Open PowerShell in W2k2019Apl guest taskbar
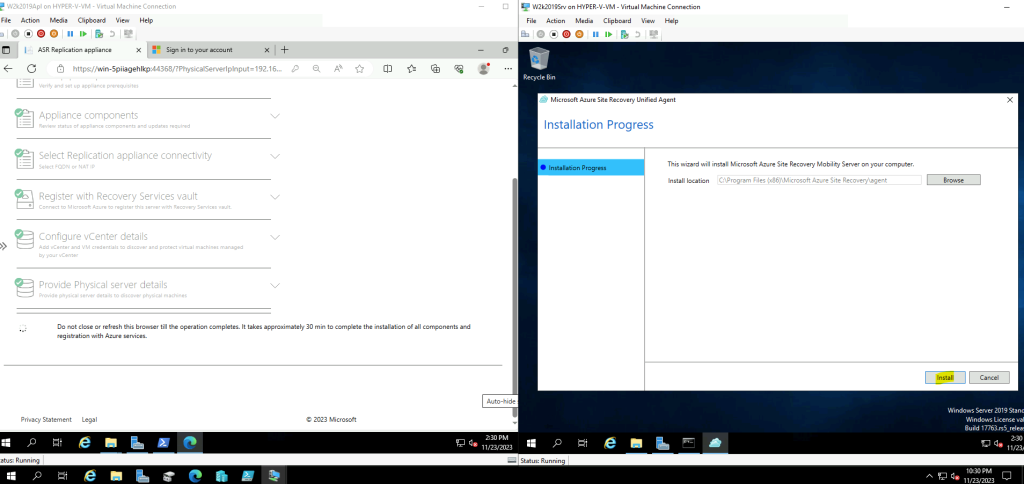Viewport: 1024px width, 484px height. 163,443
